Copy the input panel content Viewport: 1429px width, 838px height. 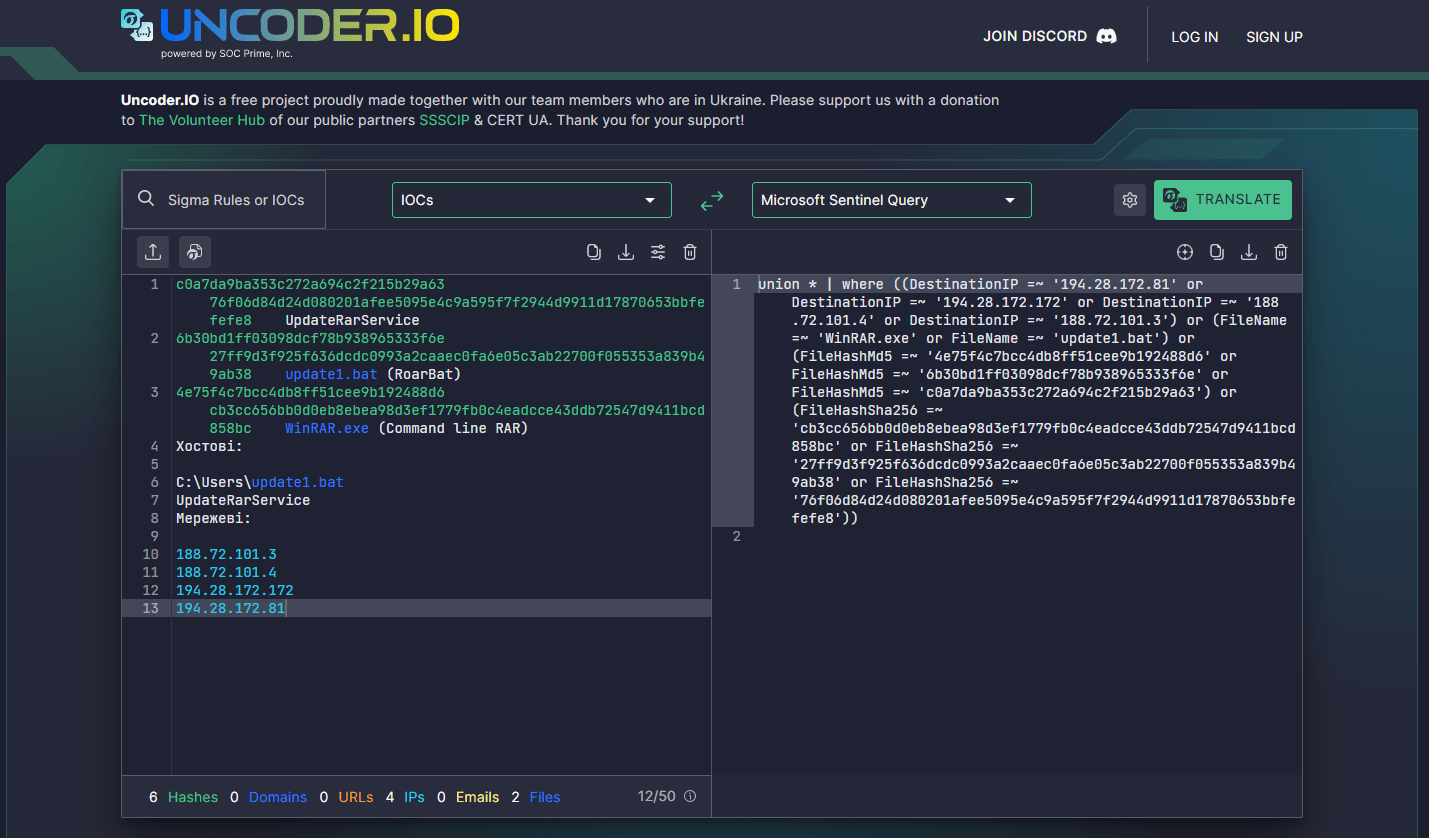click(x=594, y=252)
